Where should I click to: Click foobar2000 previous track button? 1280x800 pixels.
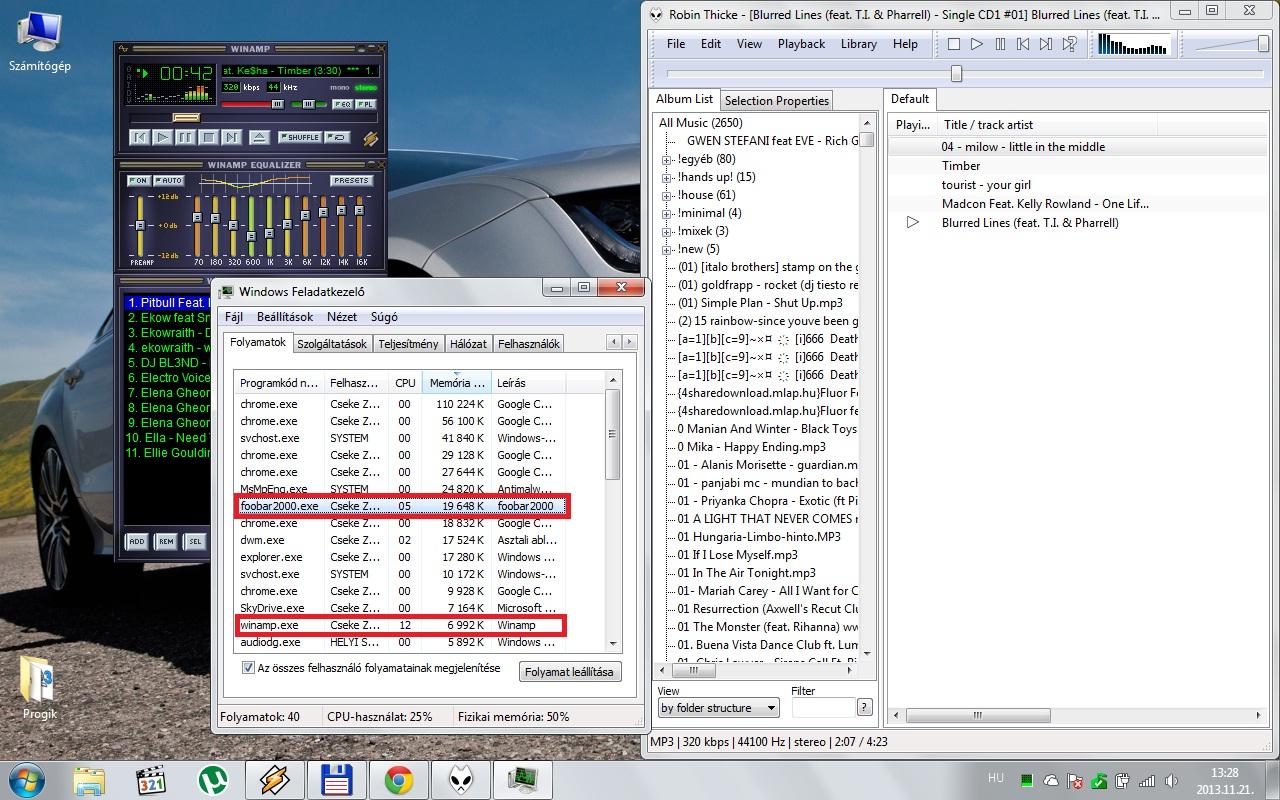(1023, 44)
